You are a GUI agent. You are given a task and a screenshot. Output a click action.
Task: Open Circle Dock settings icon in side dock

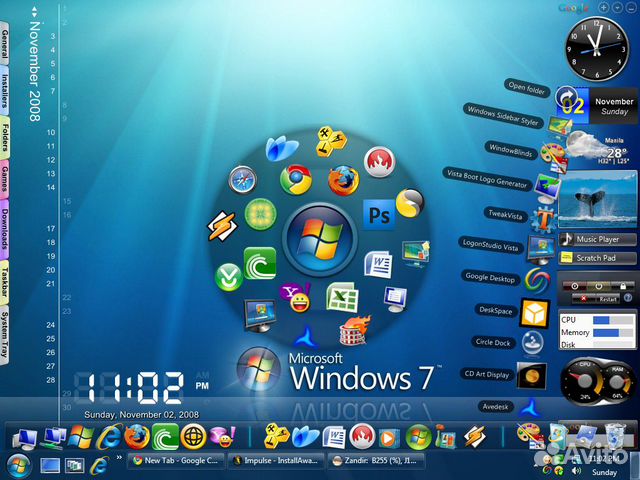click(532, 343)
